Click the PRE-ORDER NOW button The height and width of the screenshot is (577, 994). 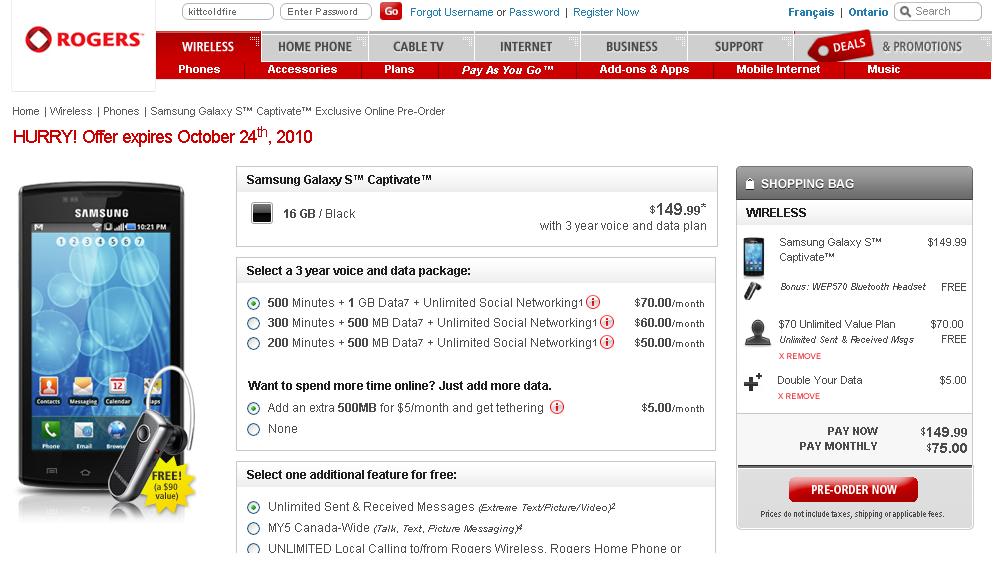click(x=852, y=489)
